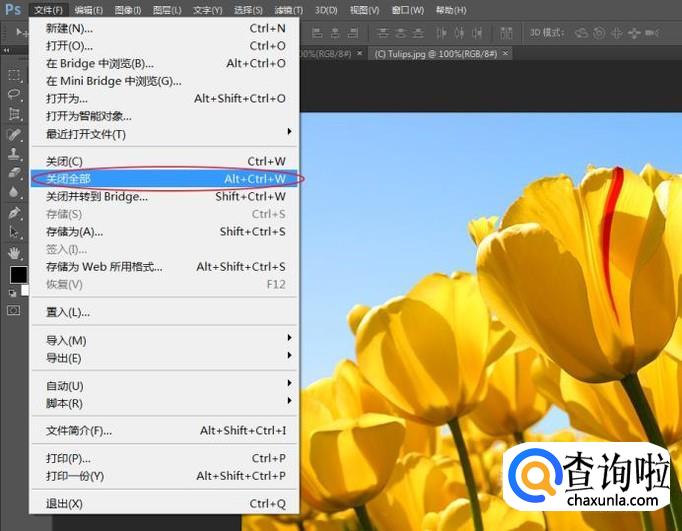Select the Rectangular Marquee tool
This screenshot has height=531, width=682.
14,75
